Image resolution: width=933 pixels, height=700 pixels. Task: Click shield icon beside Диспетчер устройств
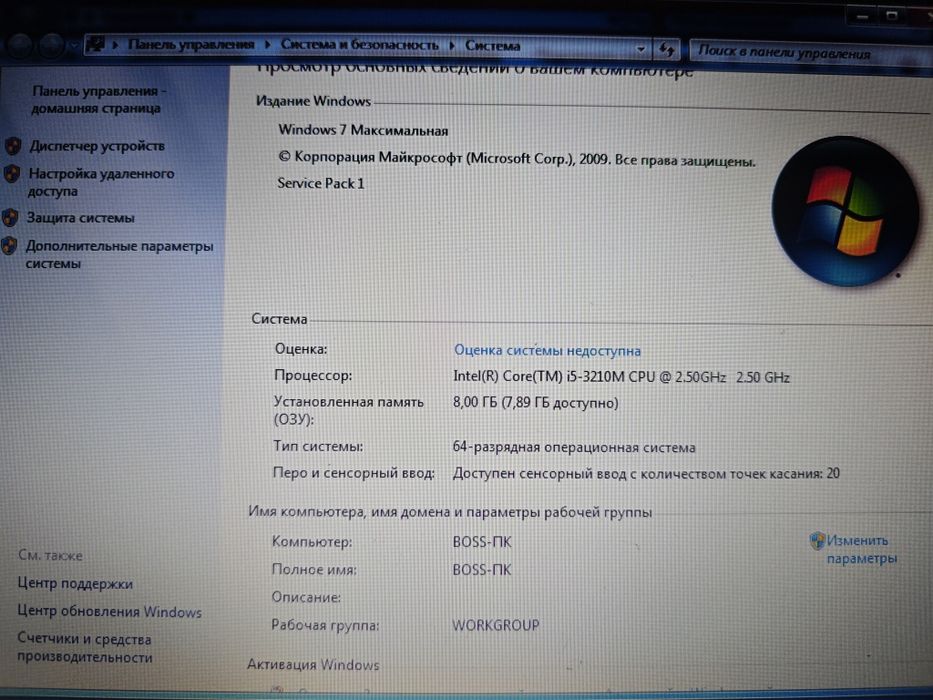13,146
